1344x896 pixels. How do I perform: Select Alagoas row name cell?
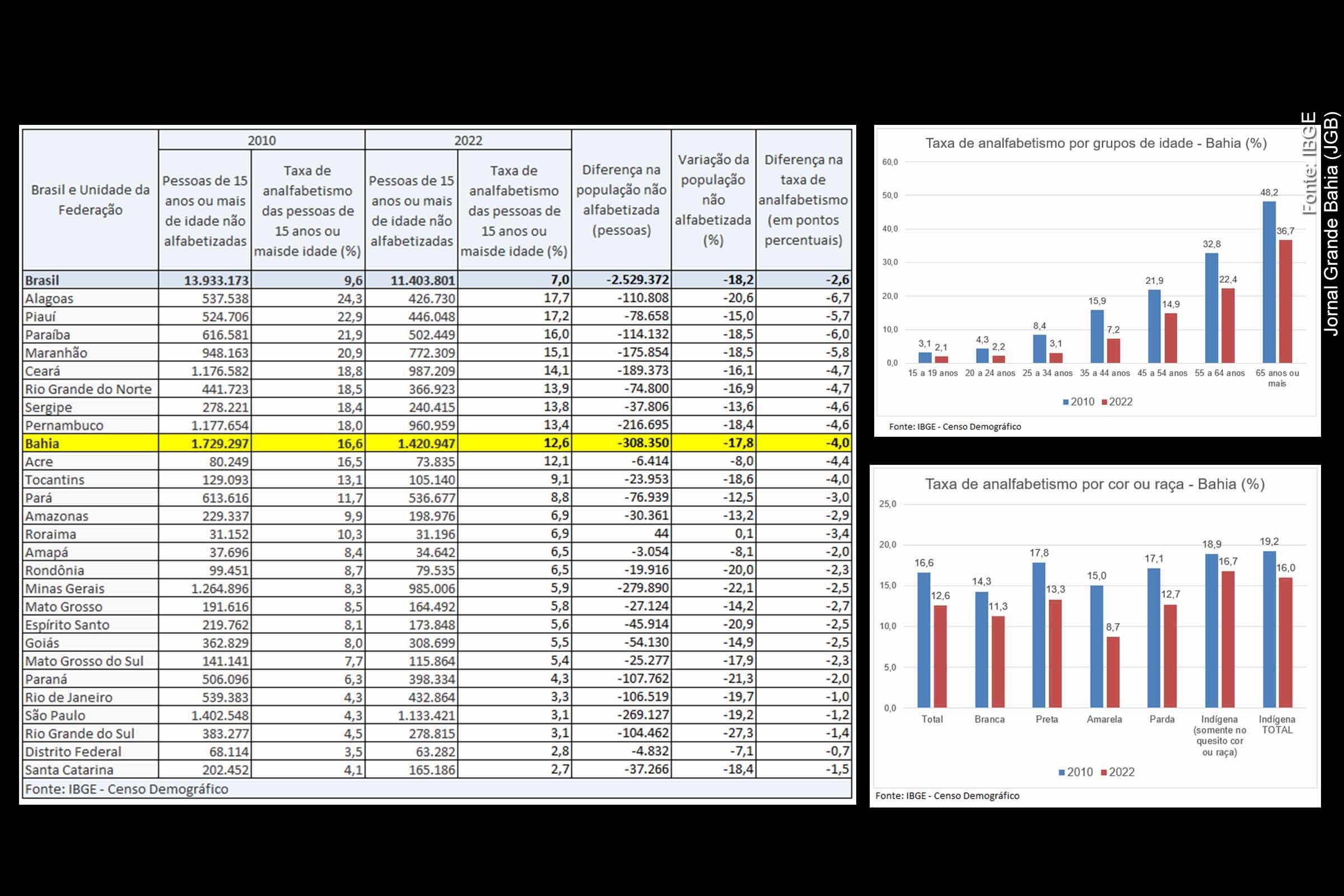click(49, 298)
